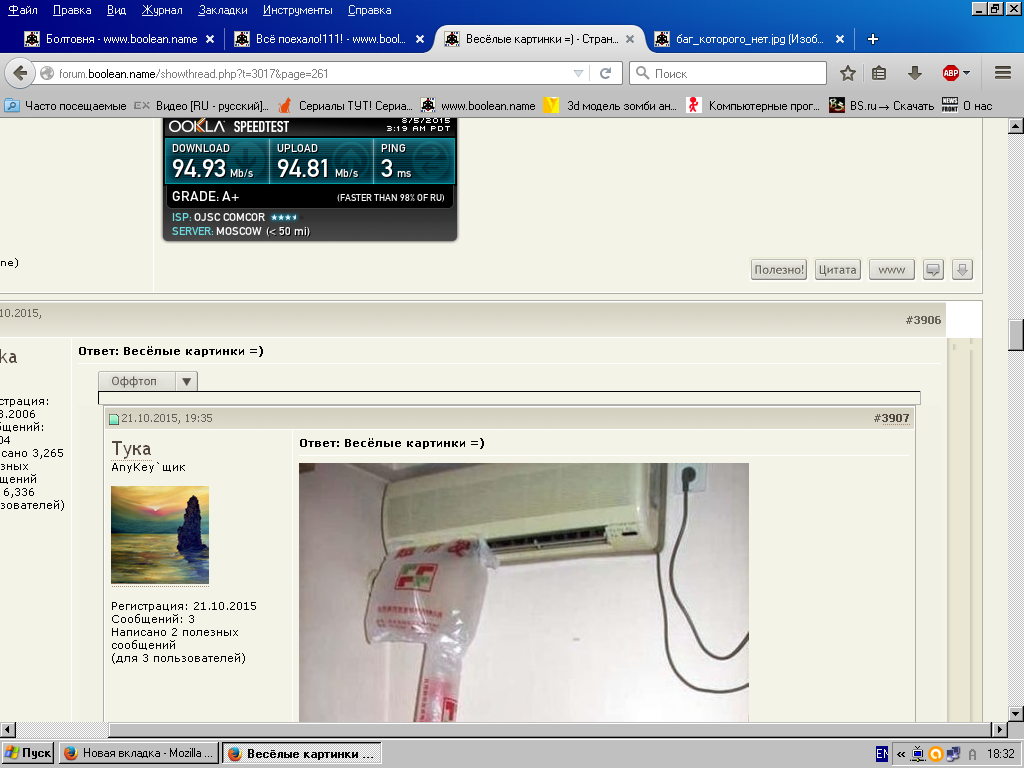Open the Пуск start menu

pos(28,753)
